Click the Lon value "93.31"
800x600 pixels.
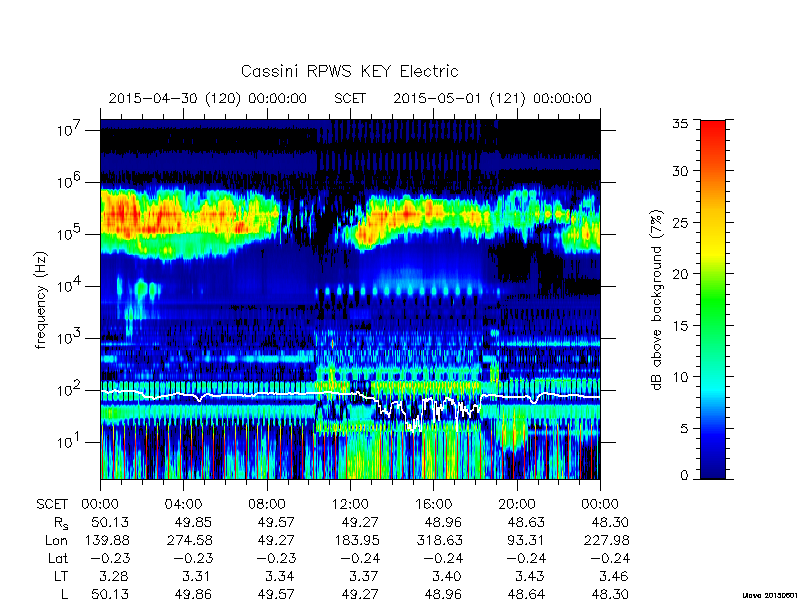527,540
